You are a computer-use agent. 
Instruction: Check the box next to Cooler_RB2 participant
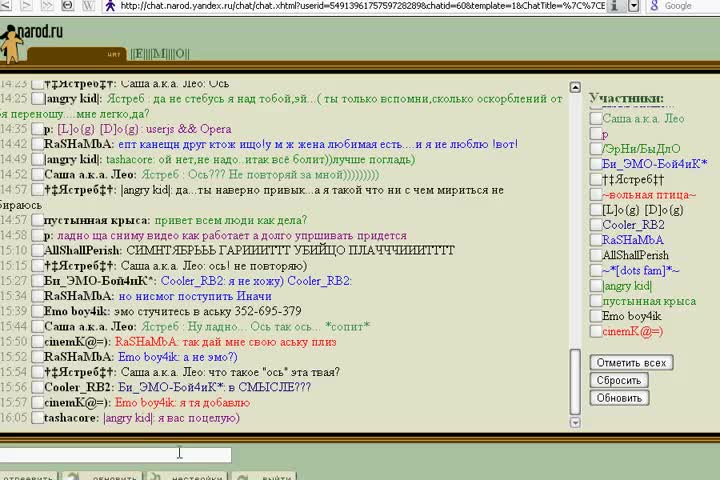[x=595, y=225]
